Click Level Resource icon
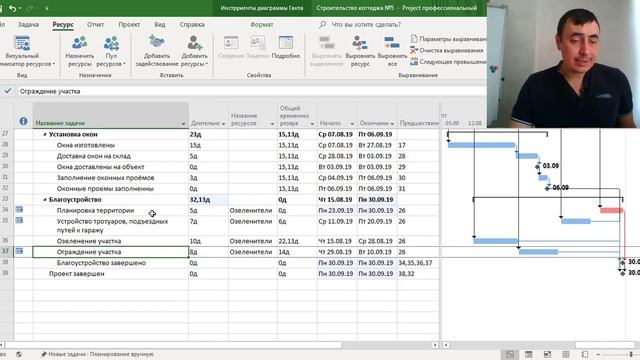Viewport: 640px width, 360px height. pos(360,43)
